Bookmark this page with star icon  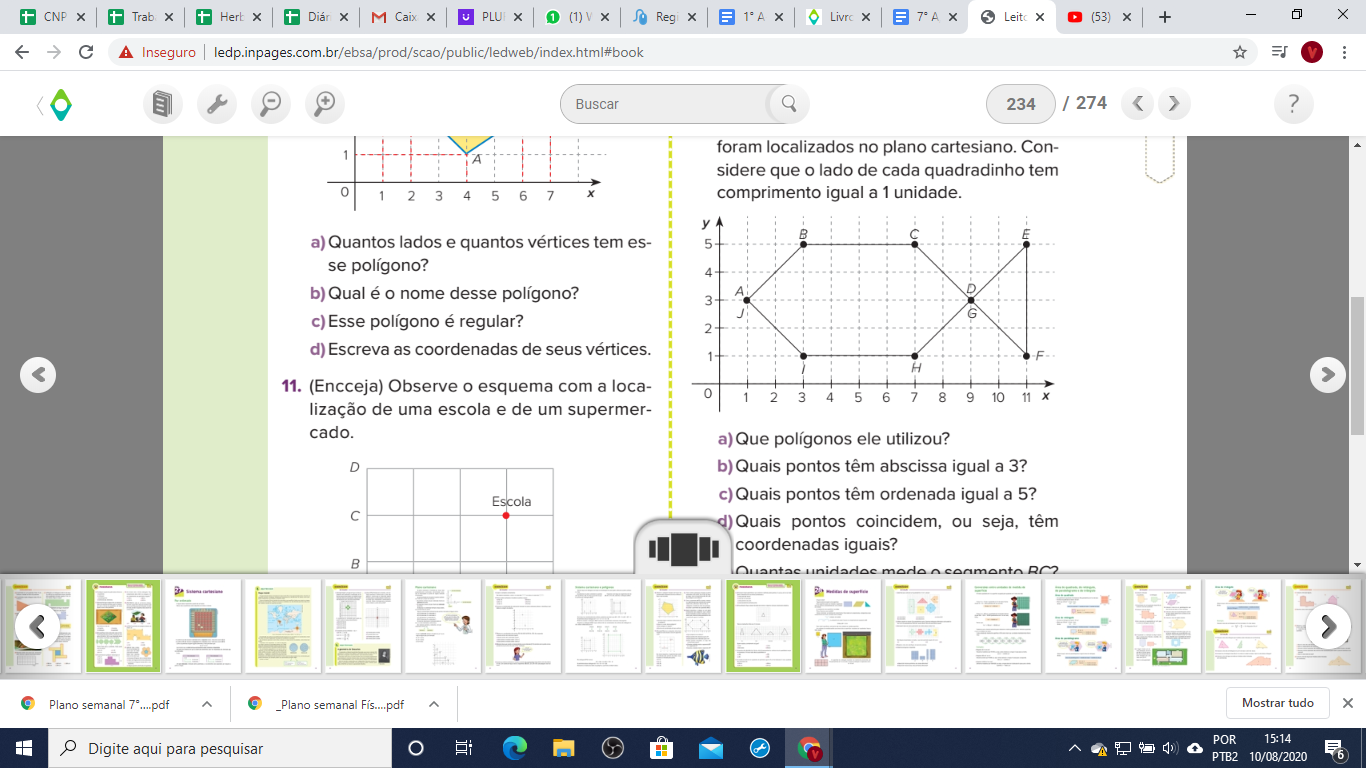[x=1240, y=52]
